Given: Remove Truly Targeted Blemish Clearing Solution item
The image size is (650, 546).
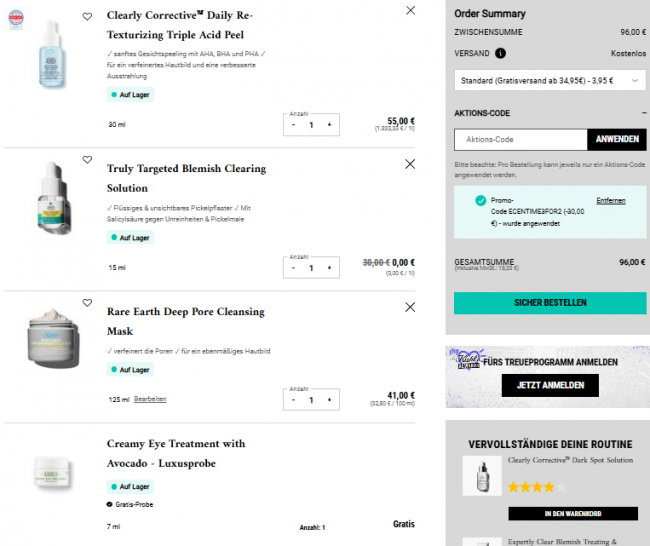Looking at the screenshot, I should pyautogui.click(x=410, y=164).
